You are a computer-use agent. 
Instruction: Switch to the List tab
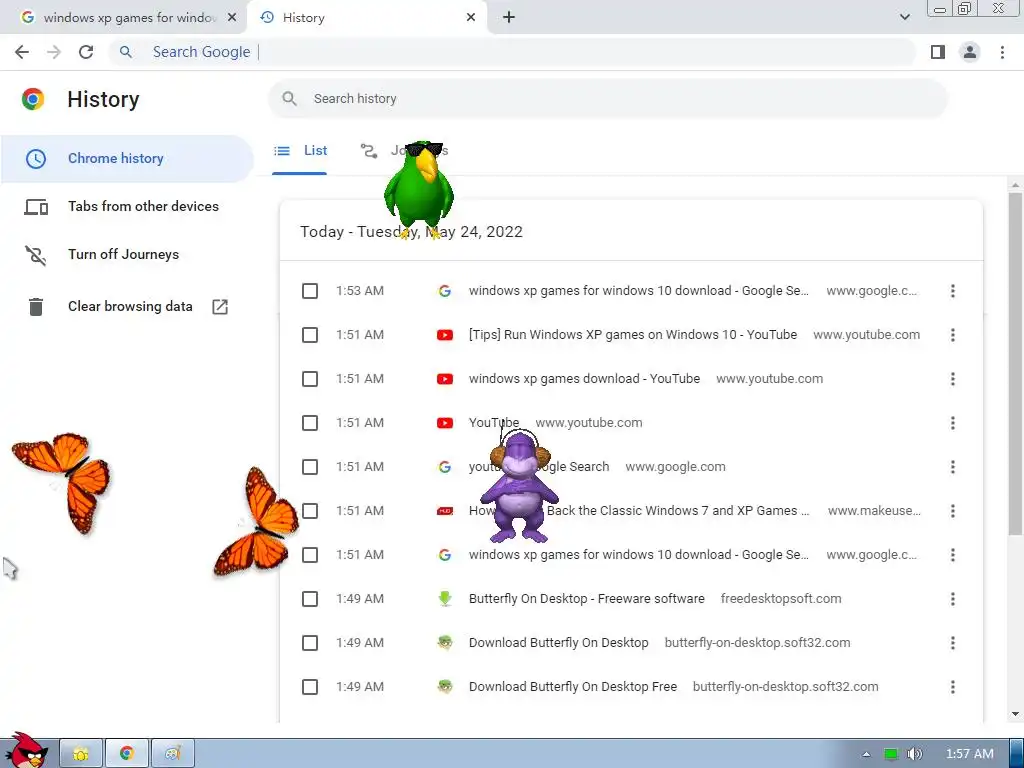[300, 151]
